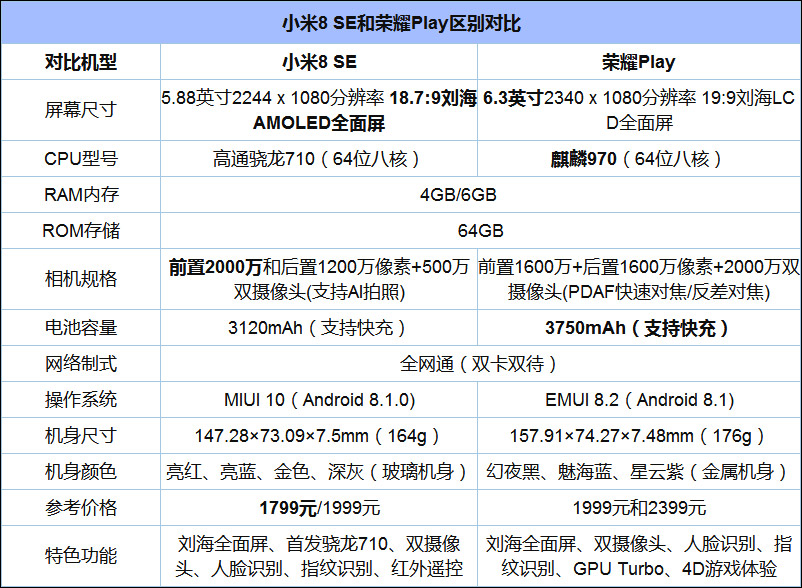Click the 64GB storage value

(x=481, y=231)
